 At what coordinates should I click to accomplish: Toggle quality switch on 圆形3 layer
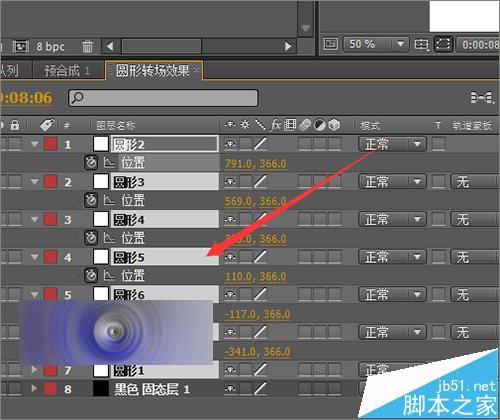tap(261, 182)
